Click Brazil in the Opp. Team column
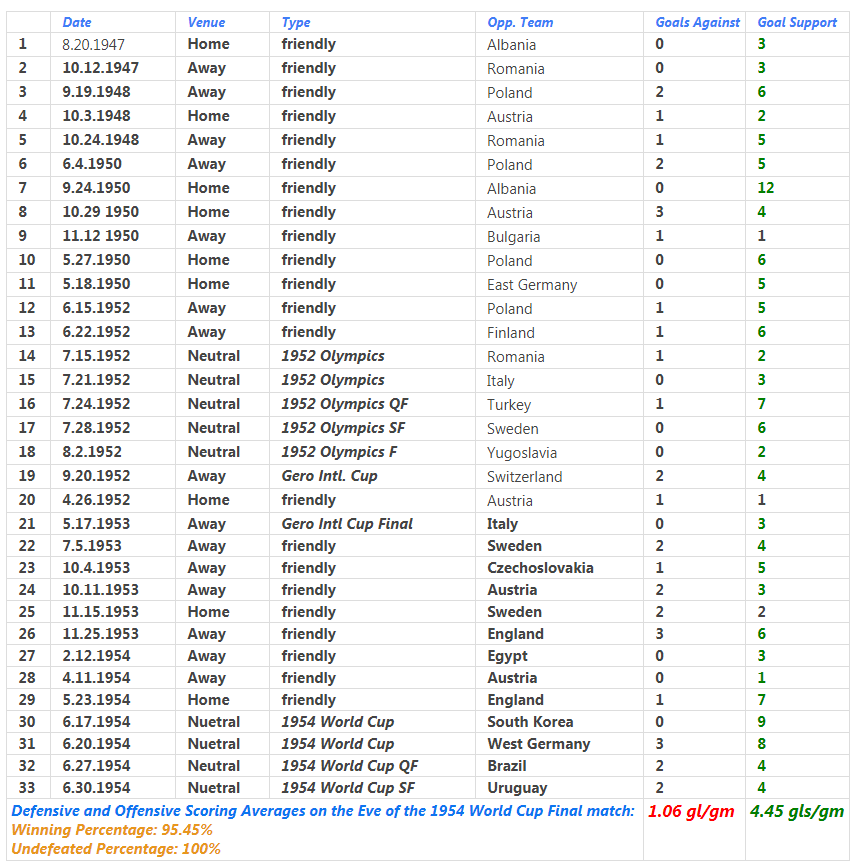This screenshot has width=856, height=861. [507, 765]
